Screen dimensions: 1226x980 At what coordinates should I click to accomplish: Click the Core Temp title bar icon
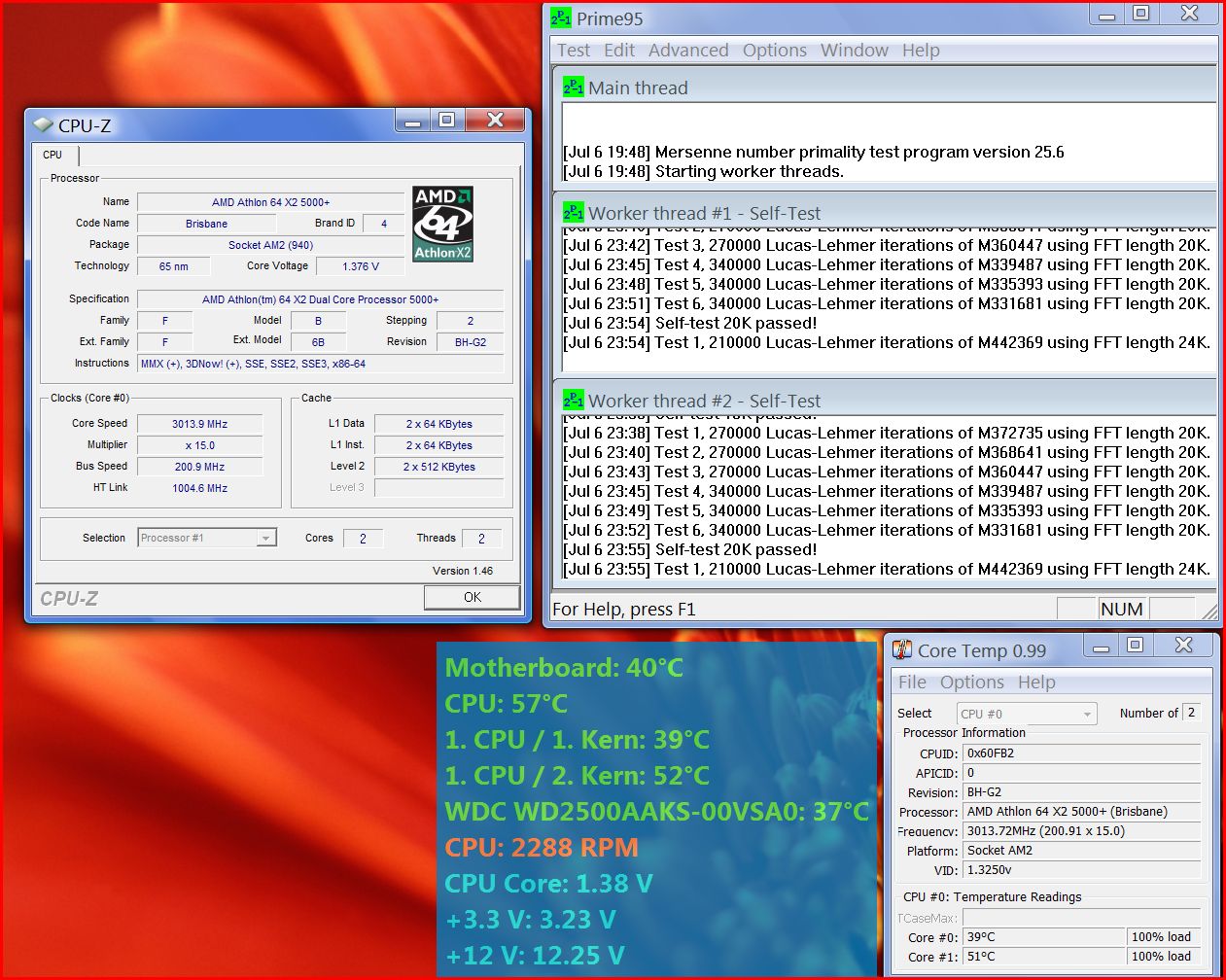click(902, 650)
